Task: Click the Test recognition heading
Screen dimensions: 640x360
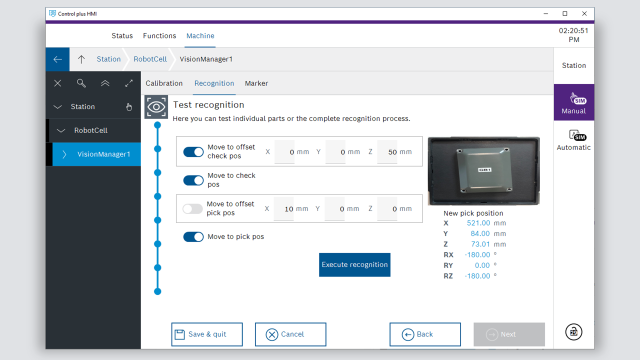Action: click(209, 105)
